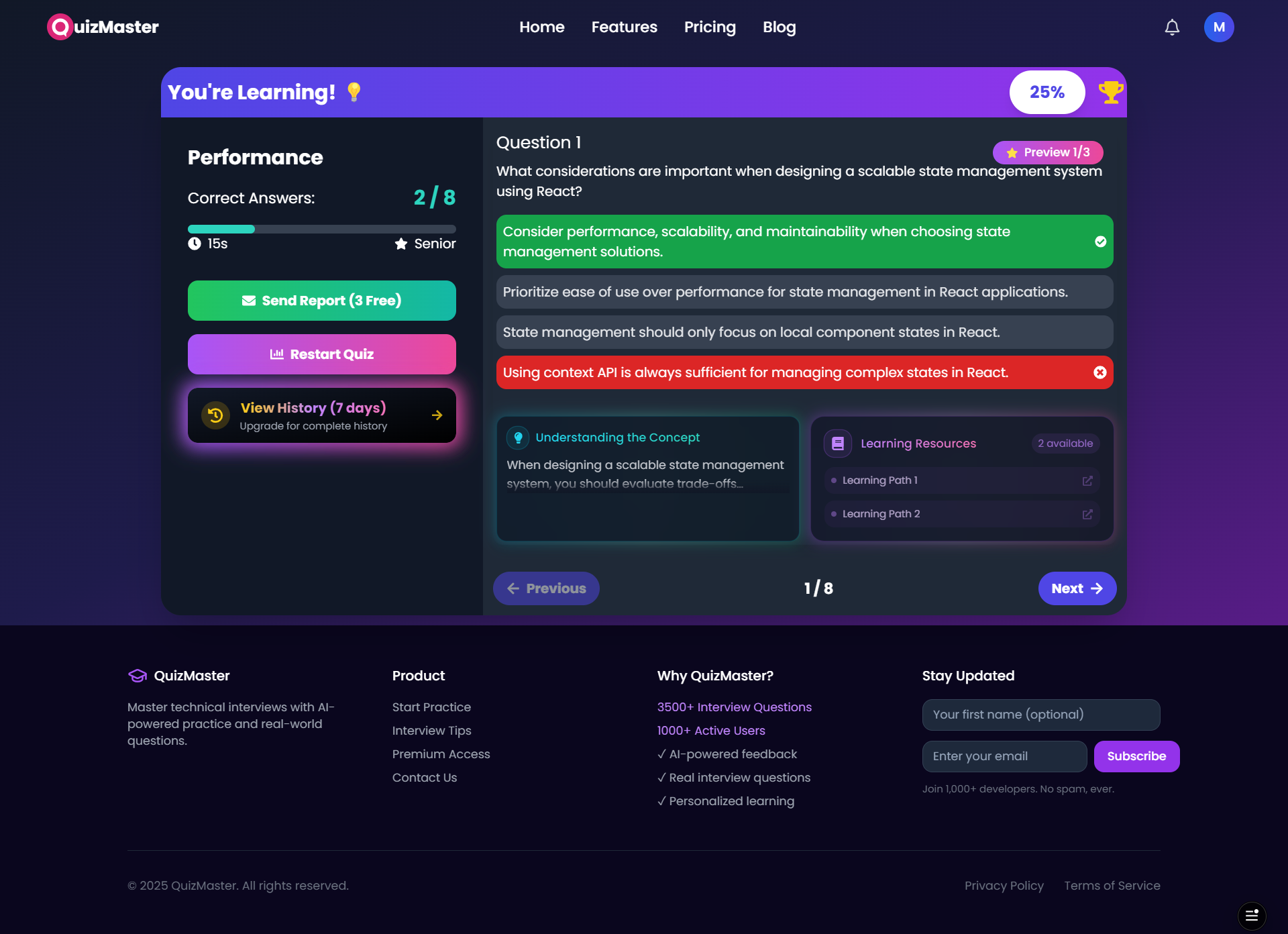Screen dimensions: 1288x934
Task: Open the M user avatar menu
Action: point(1219,28)
